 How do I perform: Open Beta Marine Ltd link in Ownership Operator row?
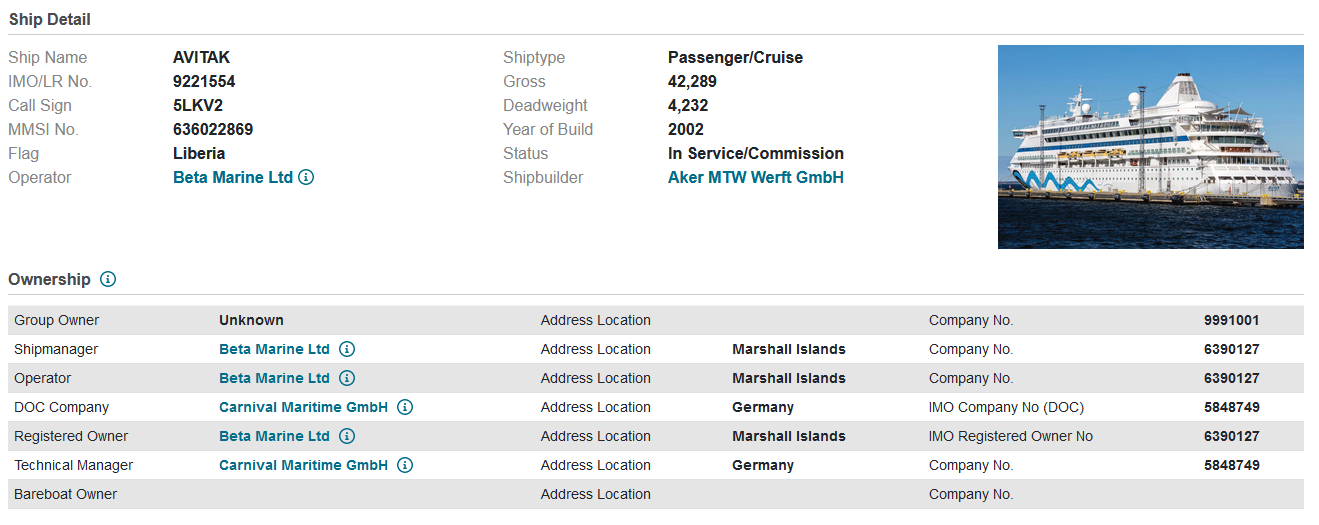point(274,378)
